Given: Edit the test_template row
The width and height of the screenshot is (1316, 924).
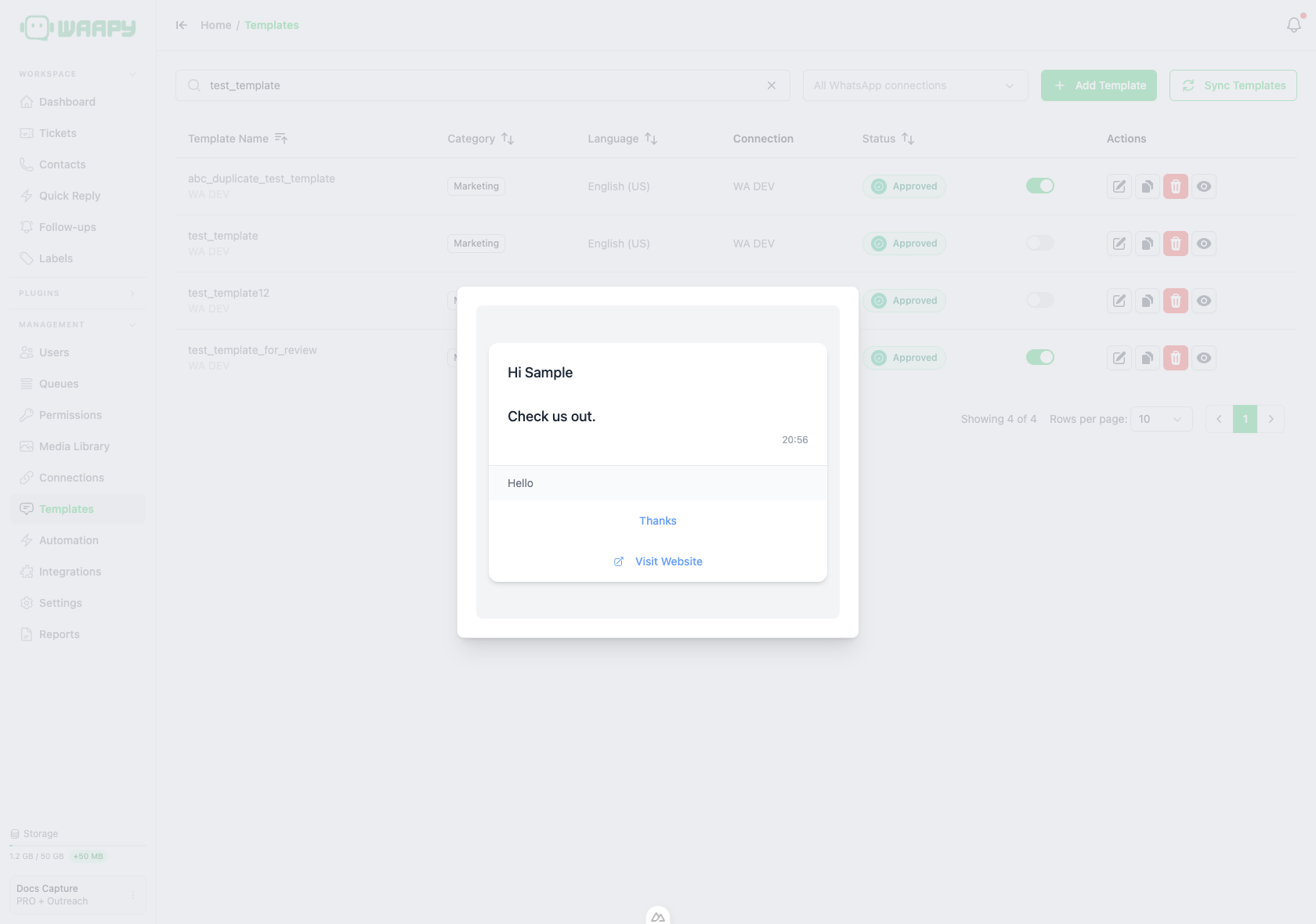Looking at the screenshot, I should click(1119, 244).
